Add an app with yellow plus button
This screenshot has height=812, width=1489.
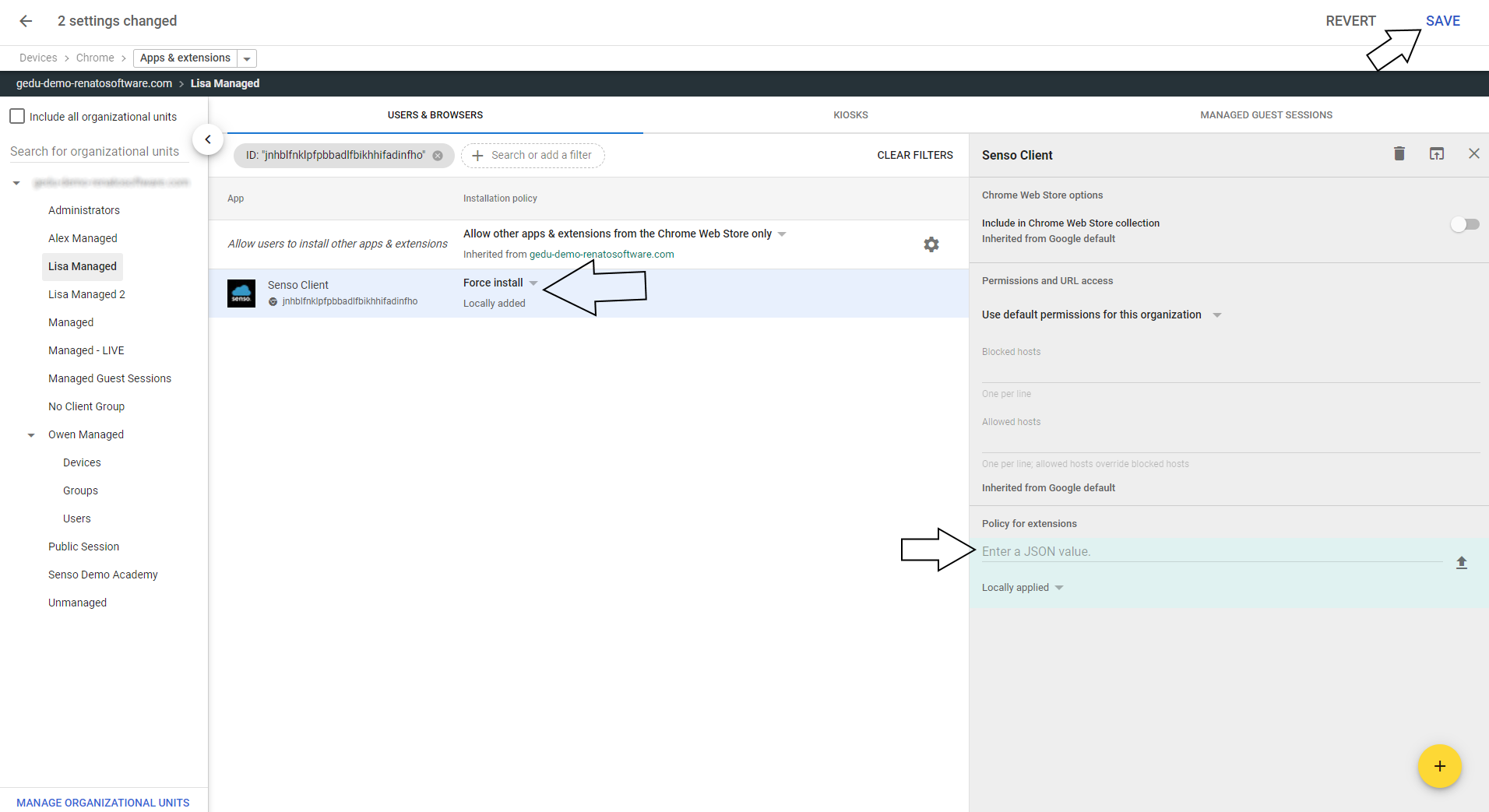click(x=1439, y=766)
